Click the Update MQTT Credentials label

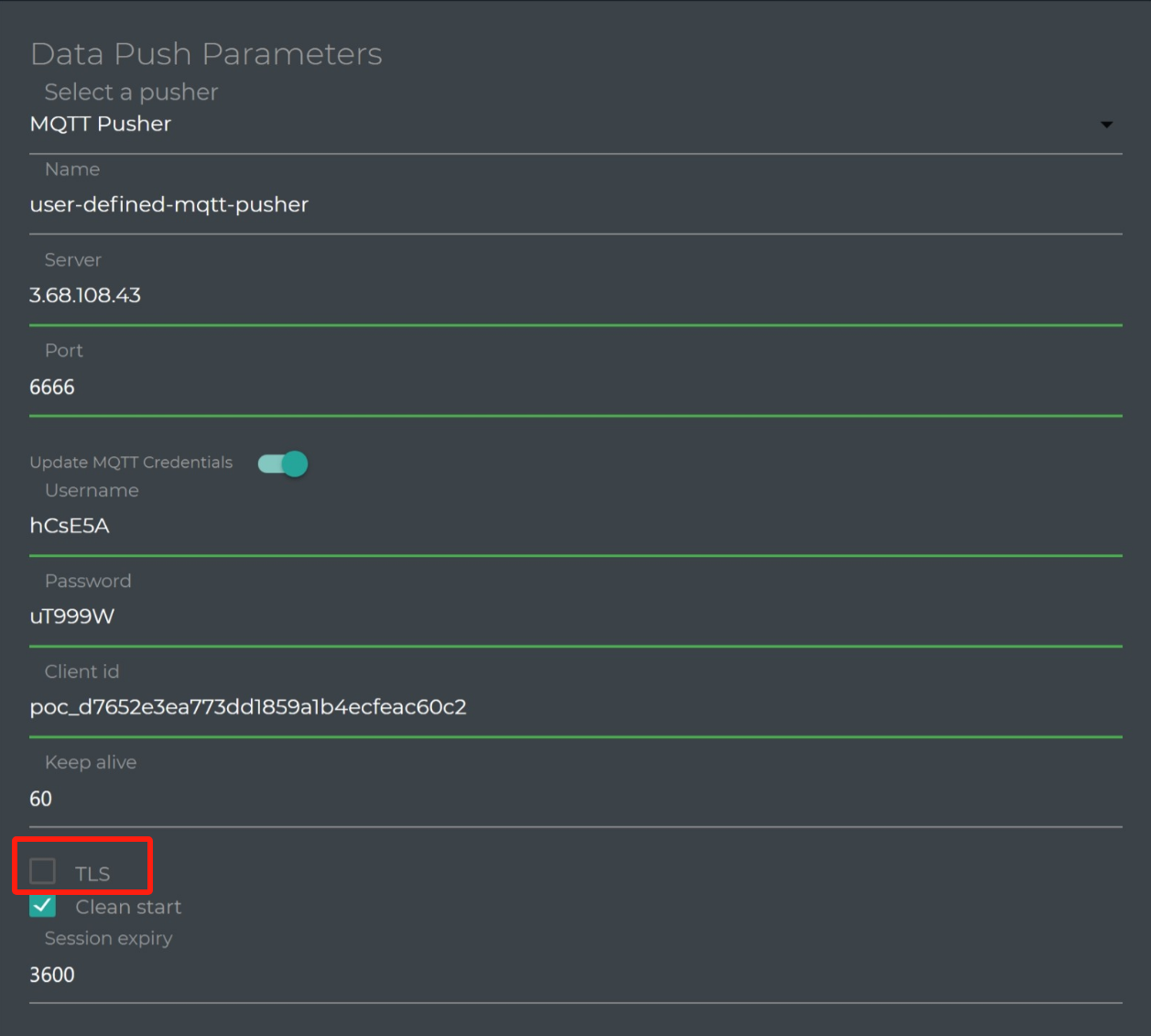click(x=131, y=463)
